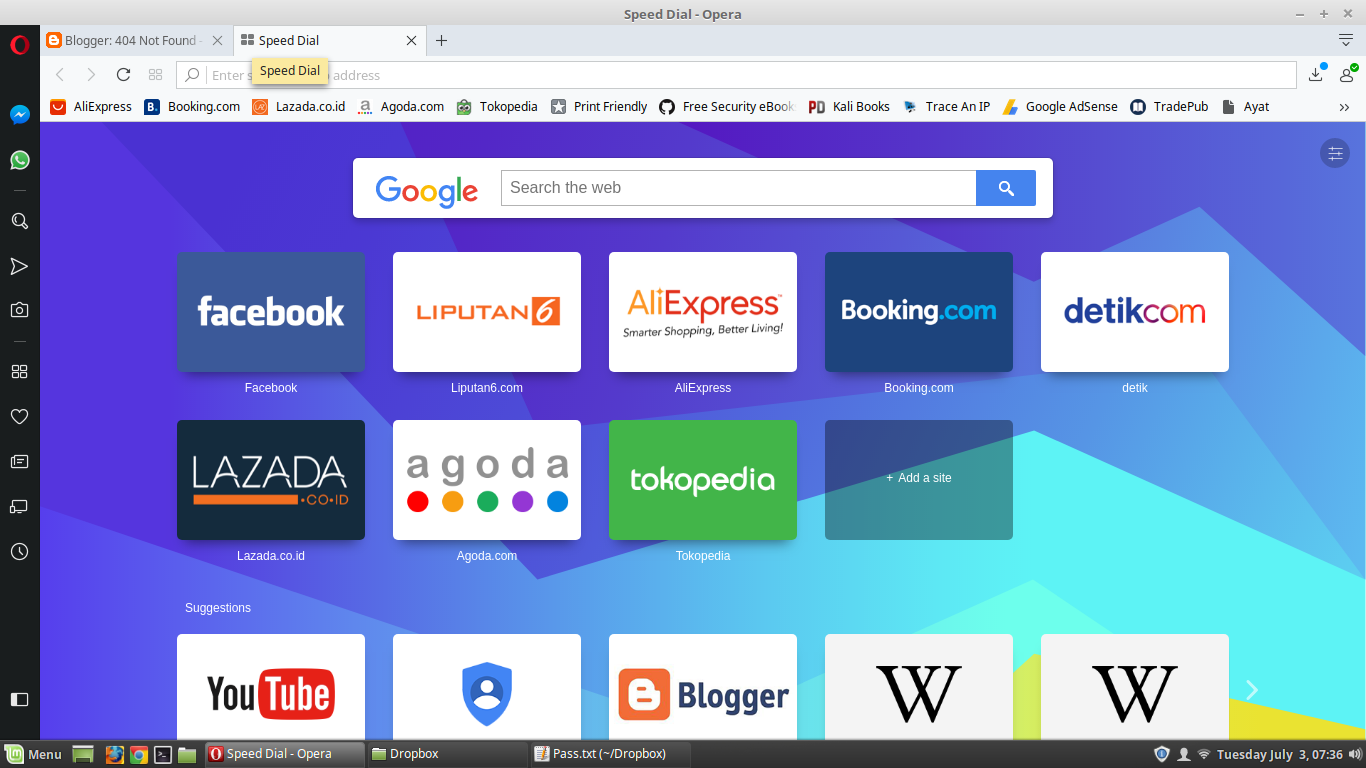Screen dimensions: 1366x768
Task: Open a new tab with the plus button
Action: point(441,41)
